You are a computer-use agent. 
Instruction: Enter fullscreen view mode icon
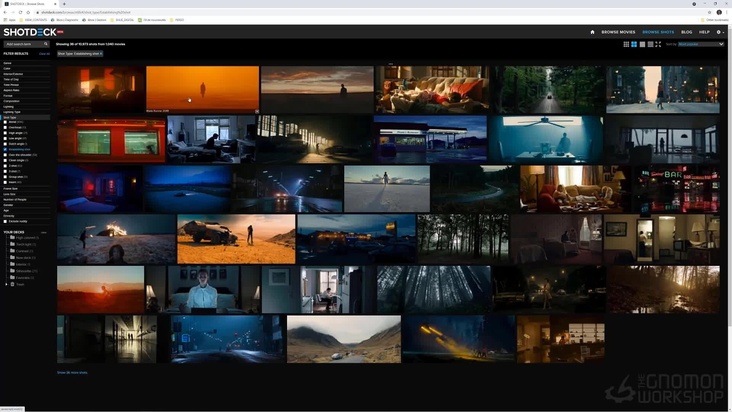click(x=658, y=44)
